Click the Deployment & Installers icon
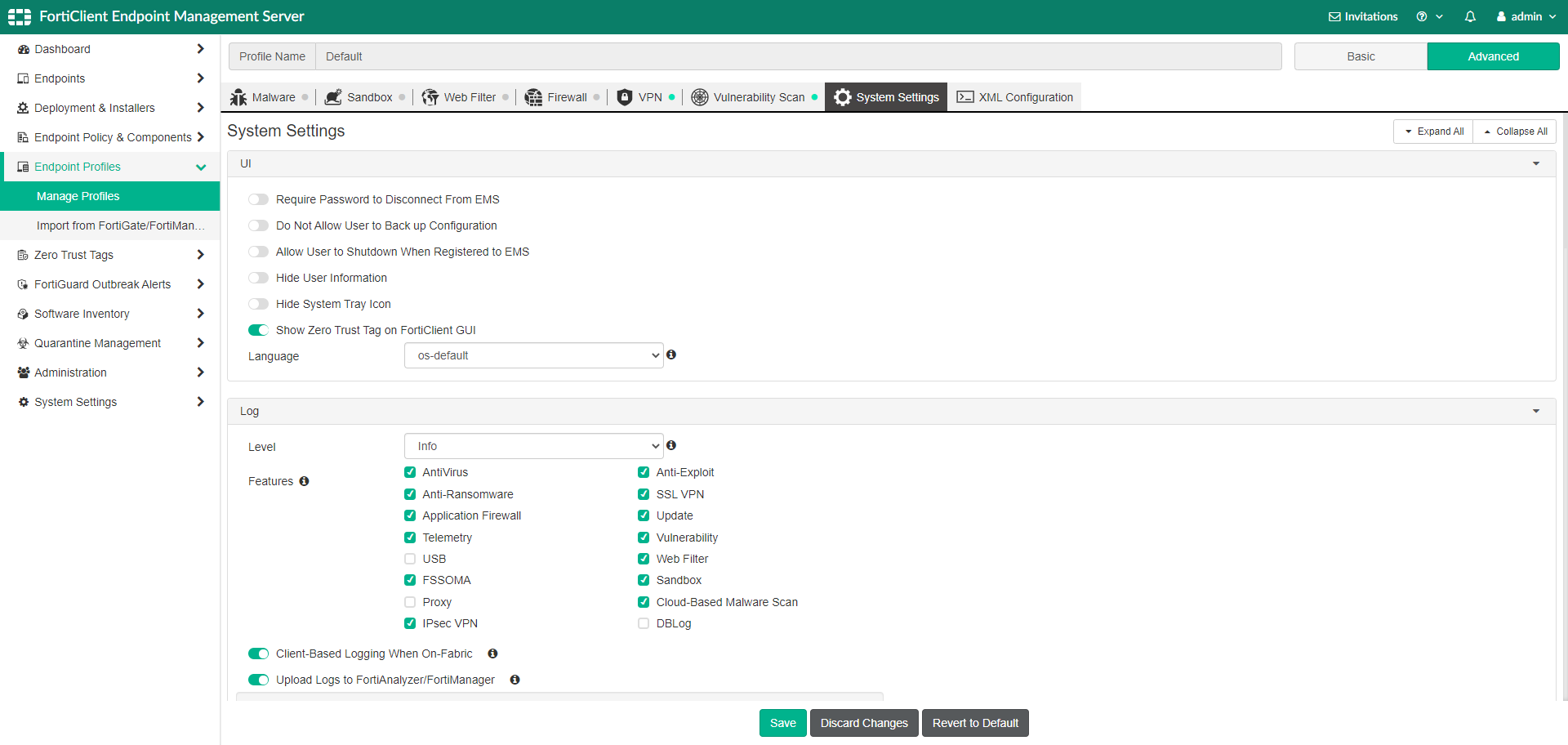The image size is (1568, 745). point(23,108)
